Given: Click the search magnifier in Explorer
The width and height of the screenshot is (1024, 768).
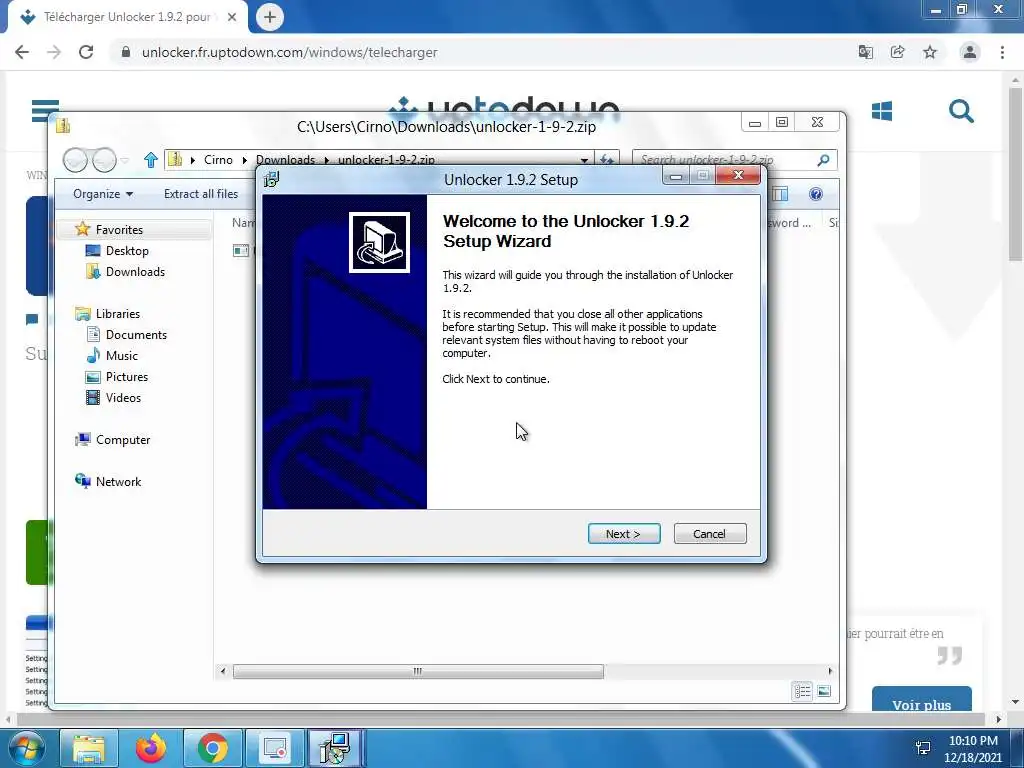Looking at the screenshot, I should pos(824,159).
